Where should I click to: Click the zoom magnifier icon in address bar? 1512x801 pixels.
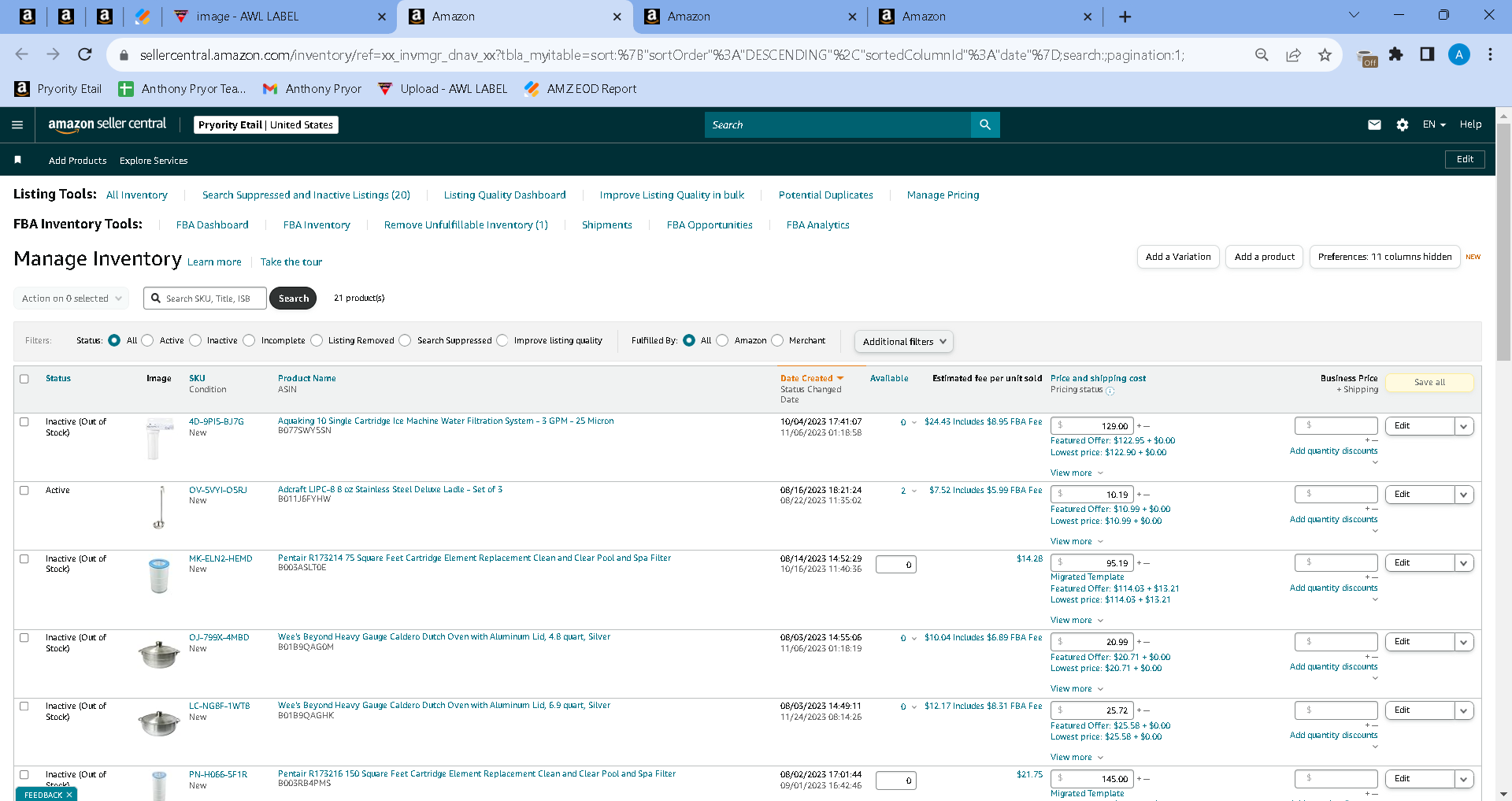[1262, 54]
